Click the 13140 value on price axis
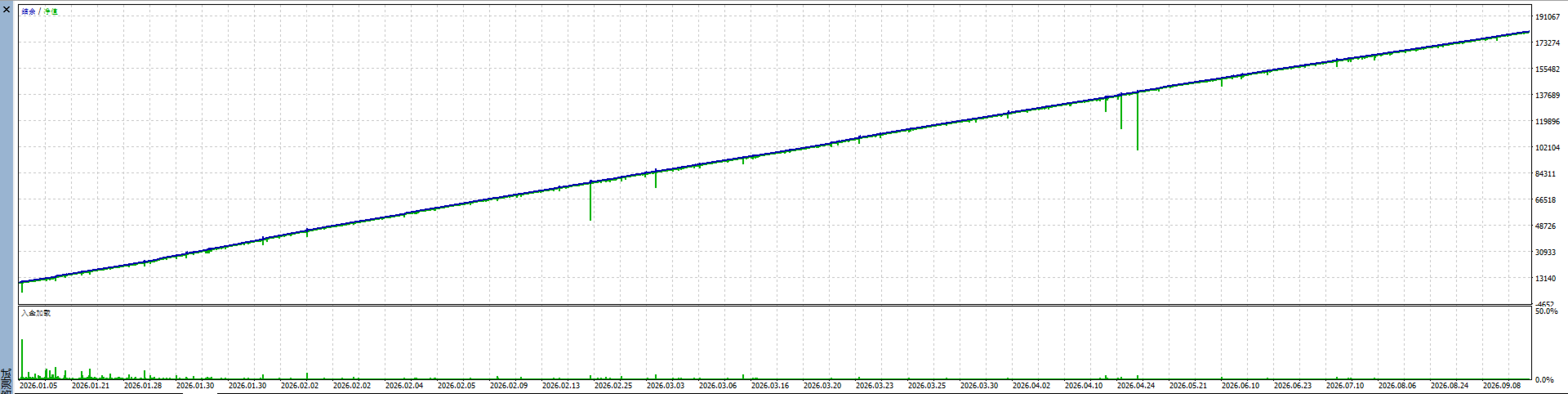 1545,279
